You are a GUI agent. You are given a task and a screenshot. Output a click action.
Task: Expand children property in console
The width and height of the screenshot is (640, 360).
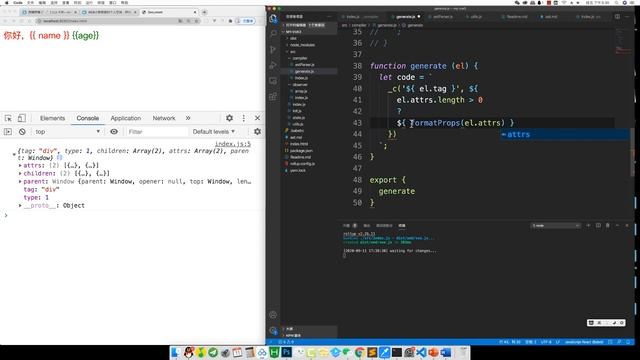pos(20,173)
